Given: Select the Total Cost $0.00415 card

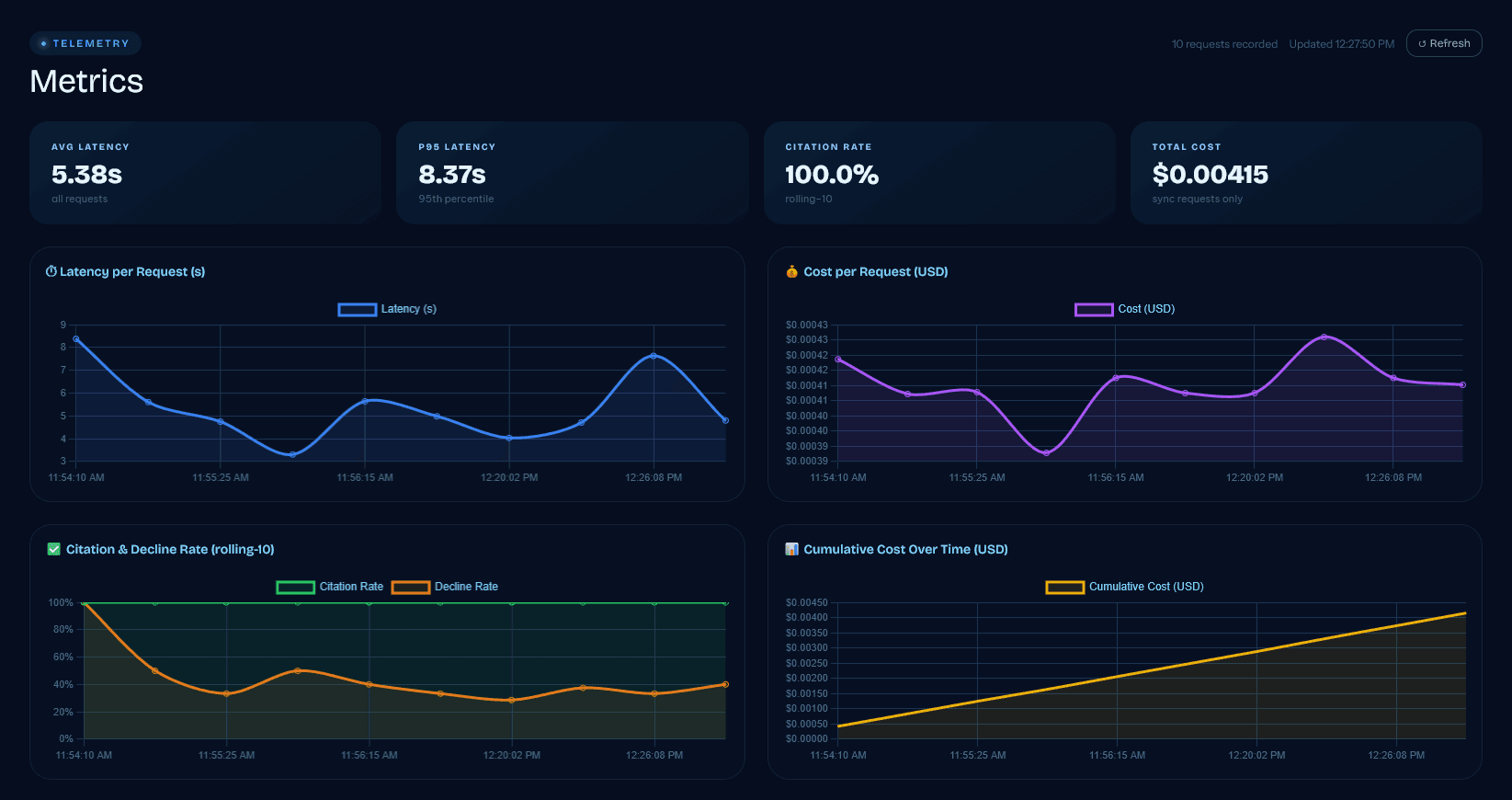Looking at the screenshot, I should click(x=1306, y=173).
